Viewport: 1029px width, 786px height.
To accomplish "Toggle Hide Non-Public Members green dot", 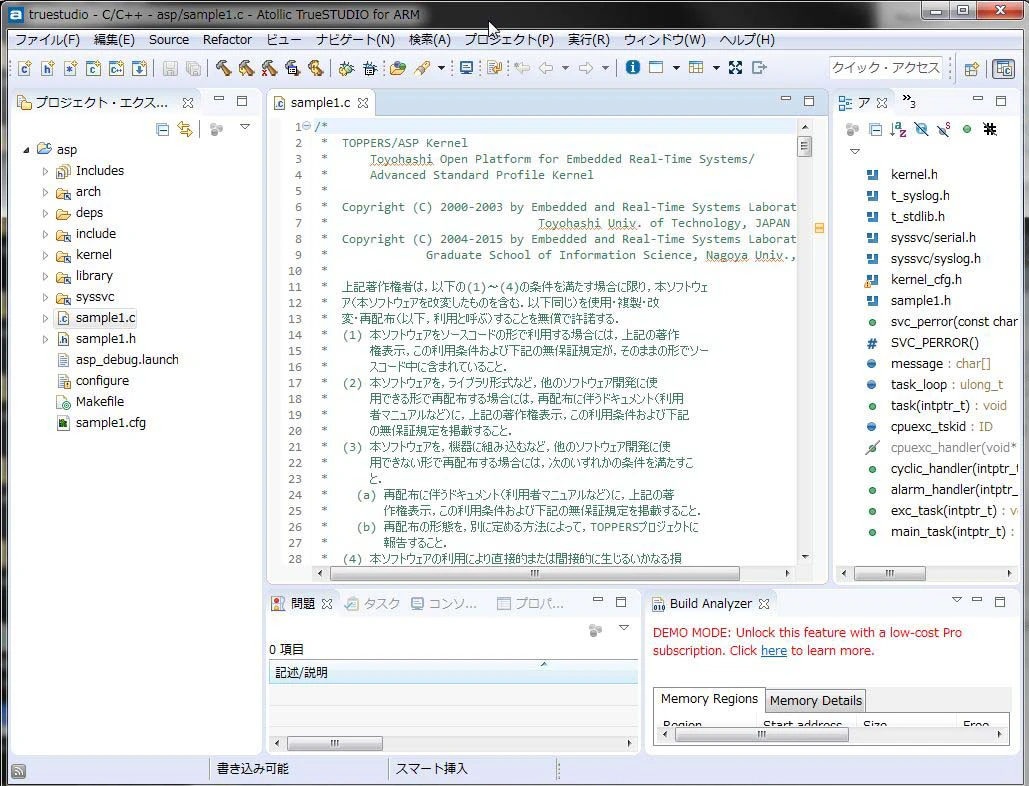I will [x=967, y=129].
